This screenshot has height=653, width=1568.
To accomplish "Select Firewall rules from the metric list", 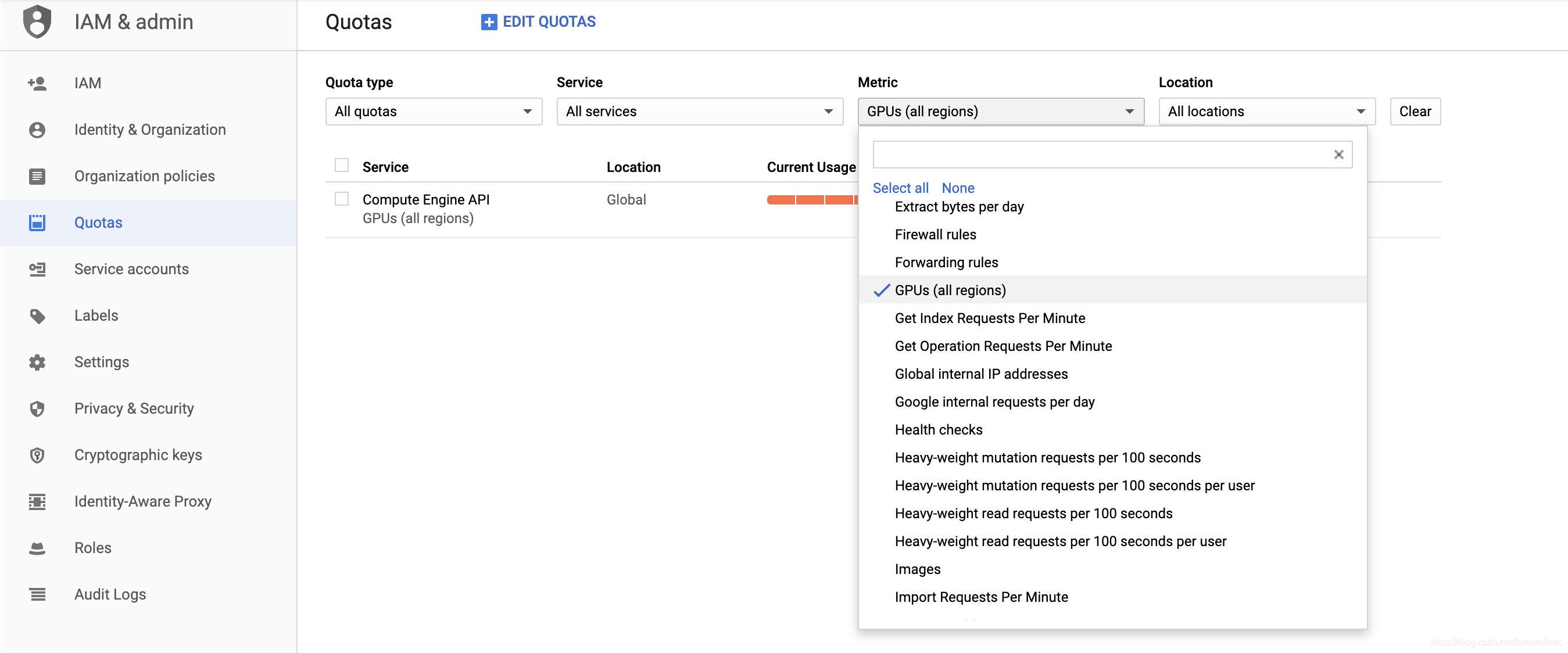I will 935,234.
